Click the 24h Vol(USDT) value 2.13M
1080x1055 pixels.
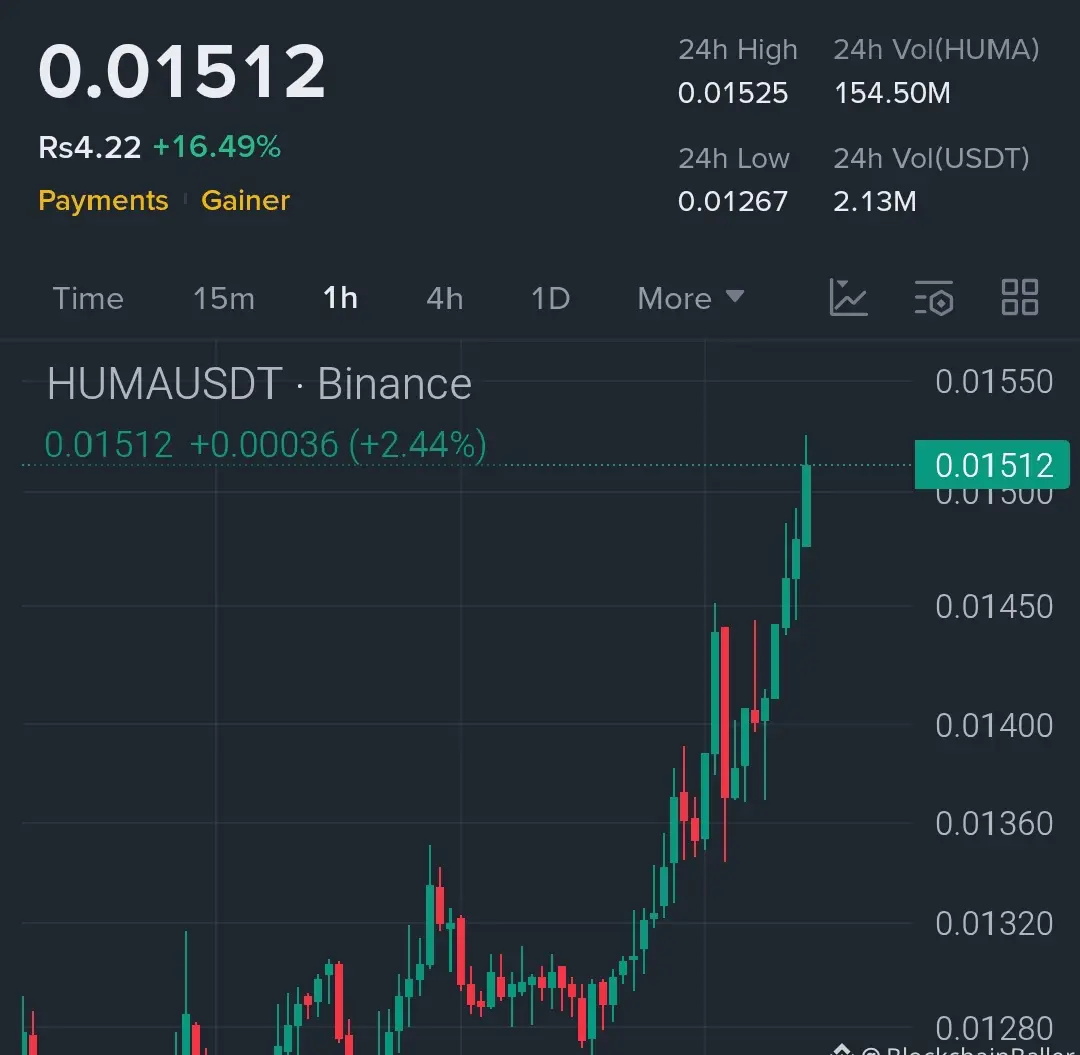875,202
